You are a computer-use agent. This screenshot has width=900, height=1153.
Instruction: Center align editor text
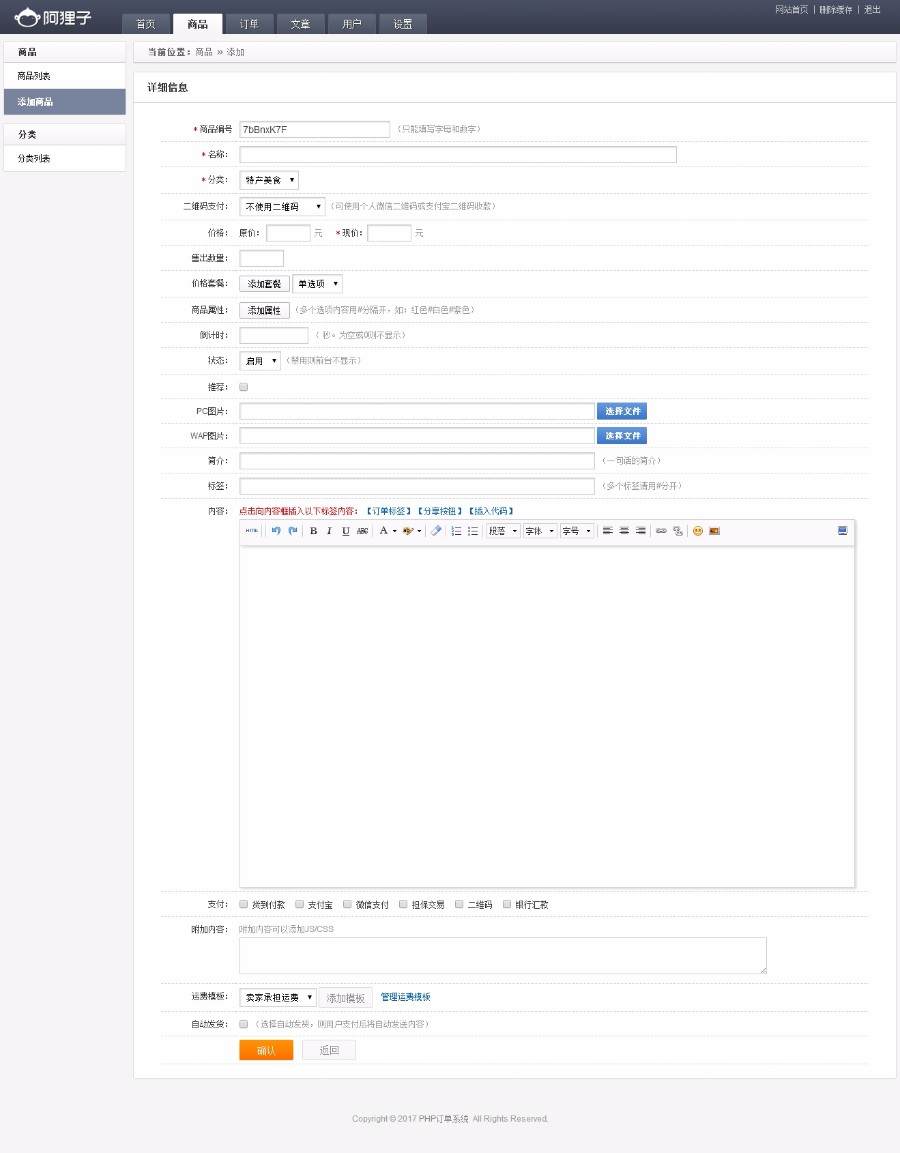[624, 531]
